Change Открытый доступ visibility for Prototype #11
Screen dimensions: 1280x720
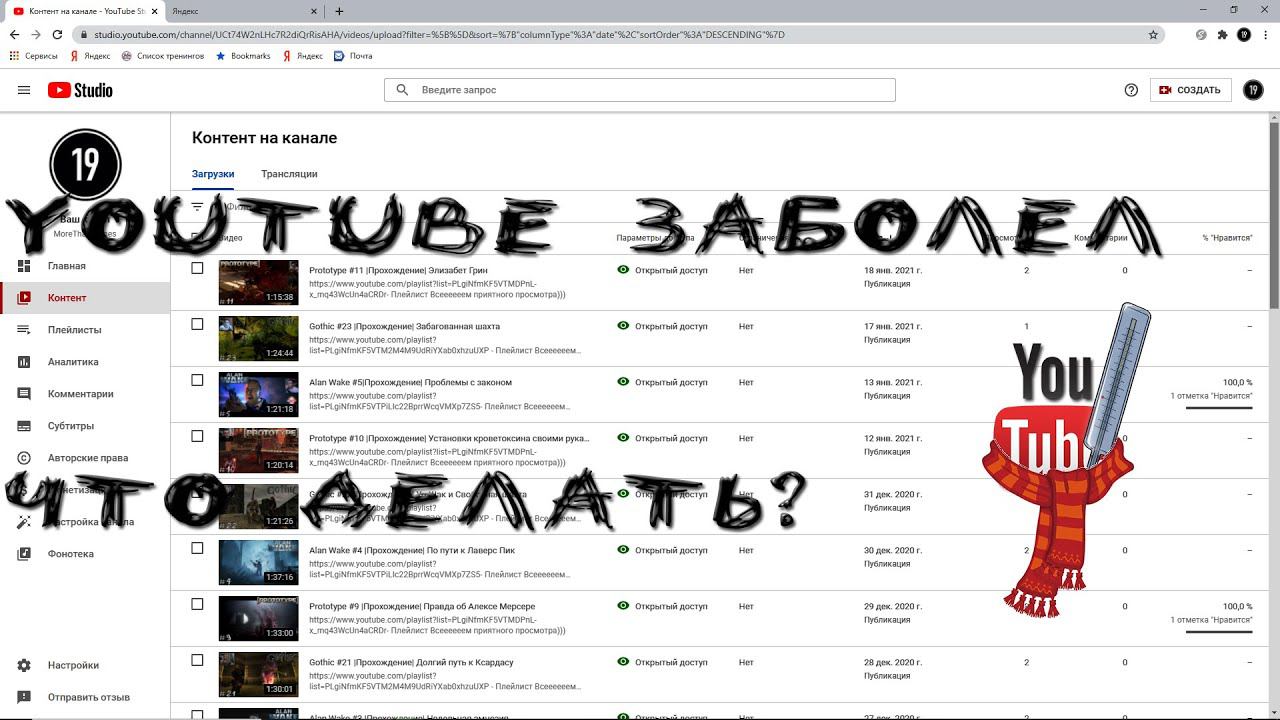point(662,270)
